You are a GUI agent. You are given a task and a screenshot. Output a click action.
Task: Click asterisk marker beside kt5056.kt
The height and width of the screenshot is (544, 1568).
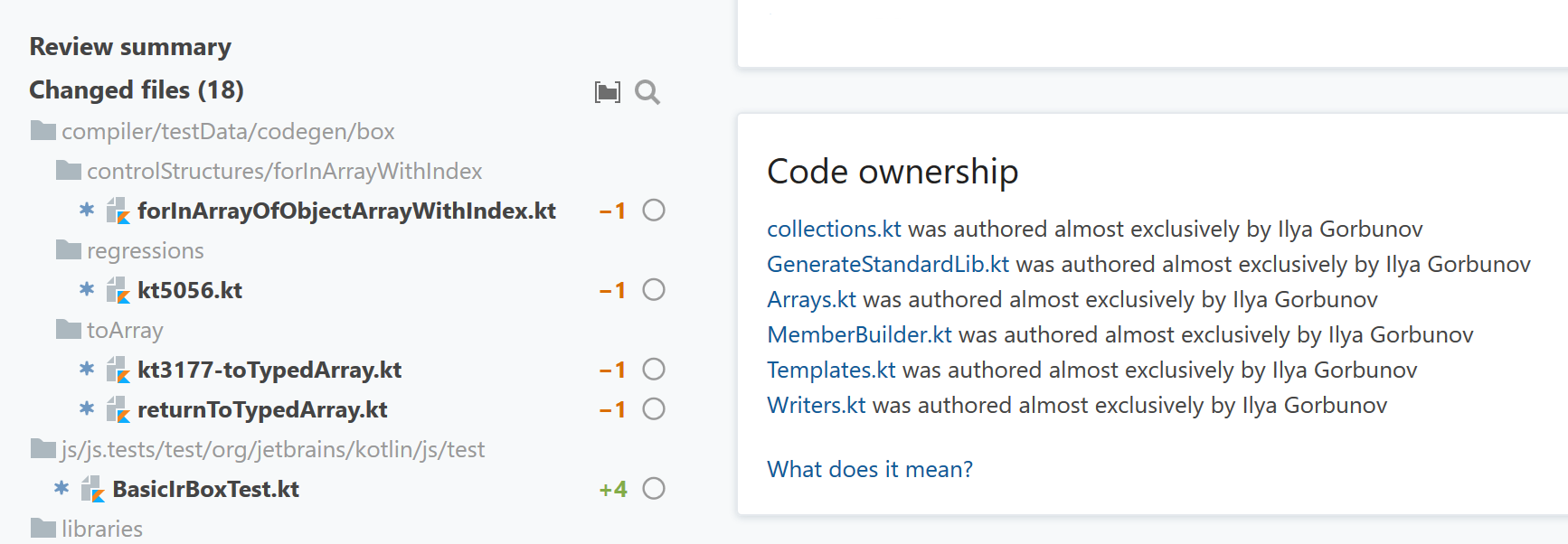tap(87, 290)
